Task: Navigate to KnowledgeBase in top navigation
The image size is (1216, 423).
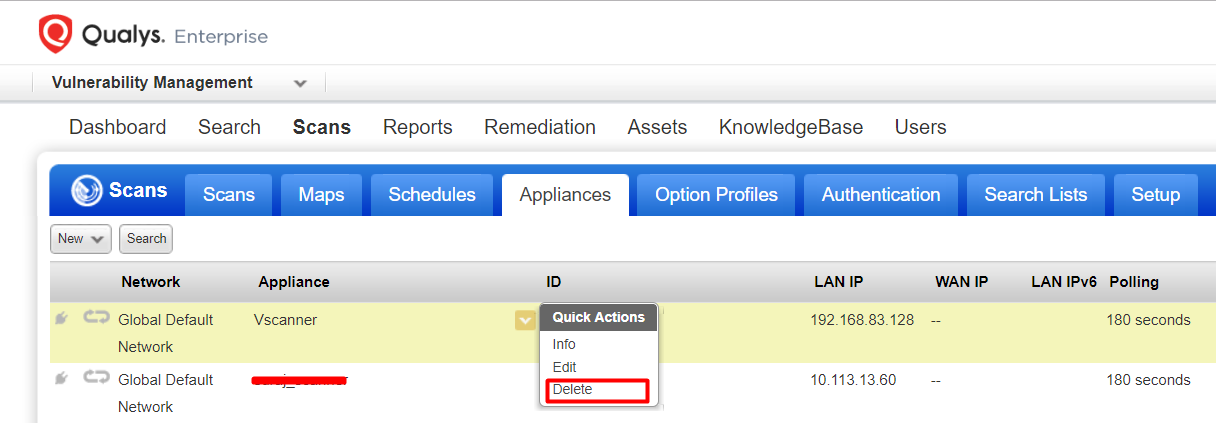Action: [790, 127]
